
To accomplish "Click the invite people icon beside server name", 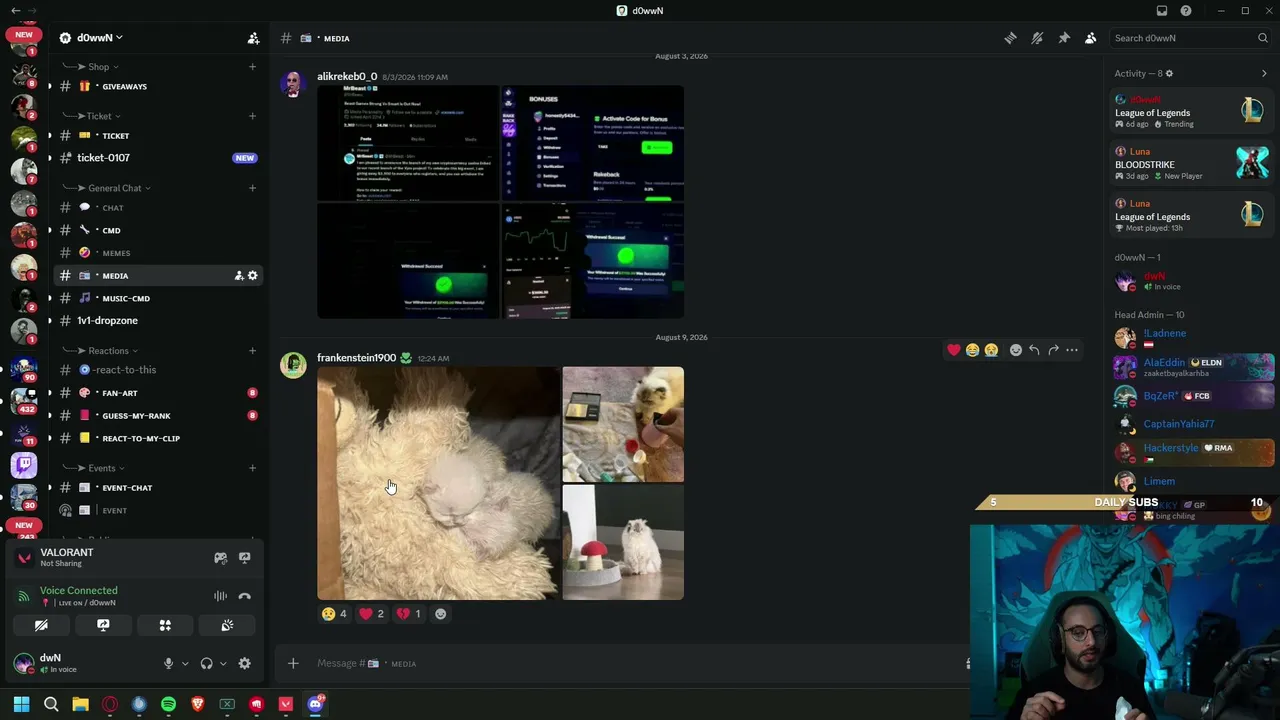I will click(253, 38).
